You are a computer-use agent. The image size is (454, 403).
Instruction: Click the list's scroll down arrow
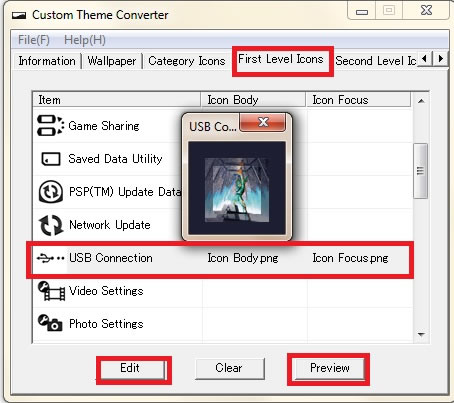click(421, 334)
